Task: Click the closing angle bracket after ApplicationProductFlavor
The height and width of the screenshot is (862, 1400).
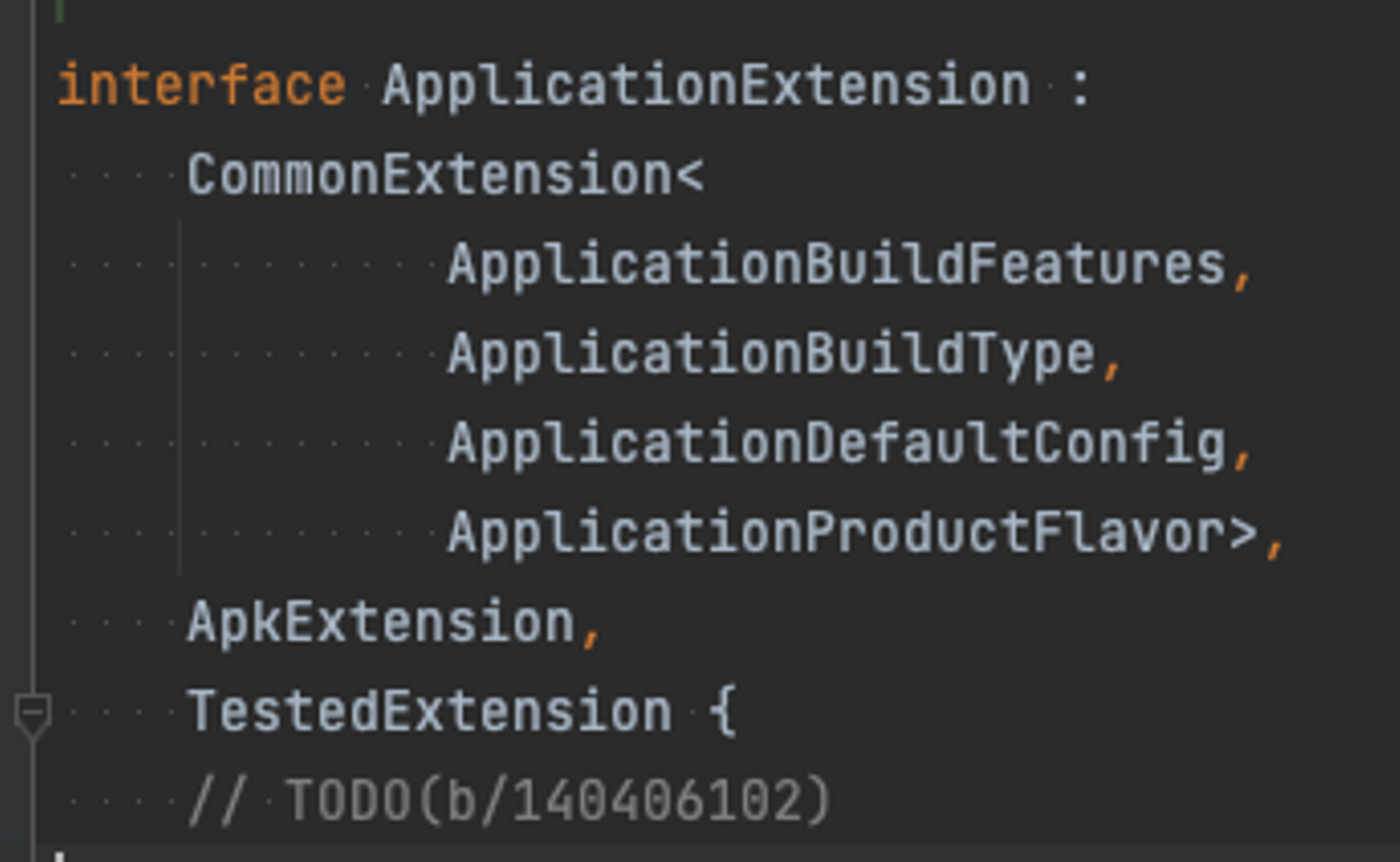Action: (1243, 534)
